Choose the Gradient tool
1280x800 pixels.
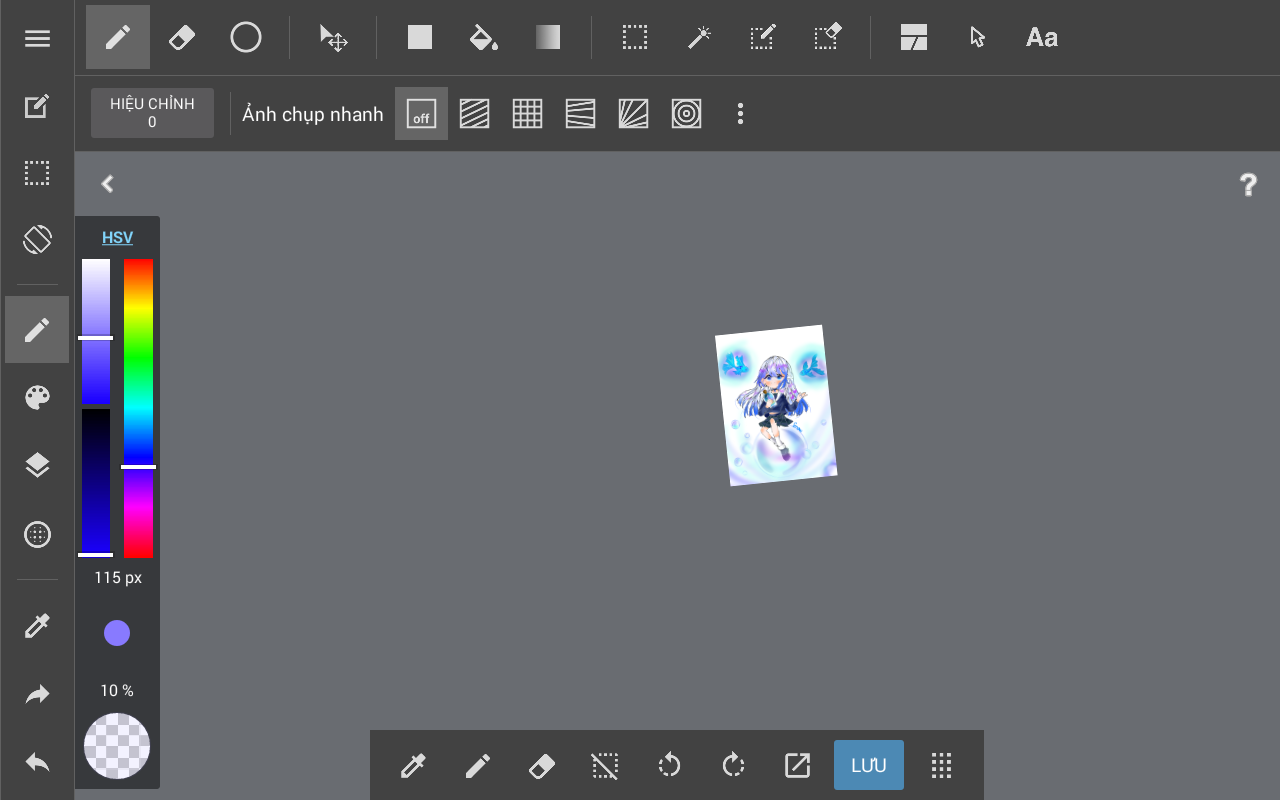click(547, 38)
